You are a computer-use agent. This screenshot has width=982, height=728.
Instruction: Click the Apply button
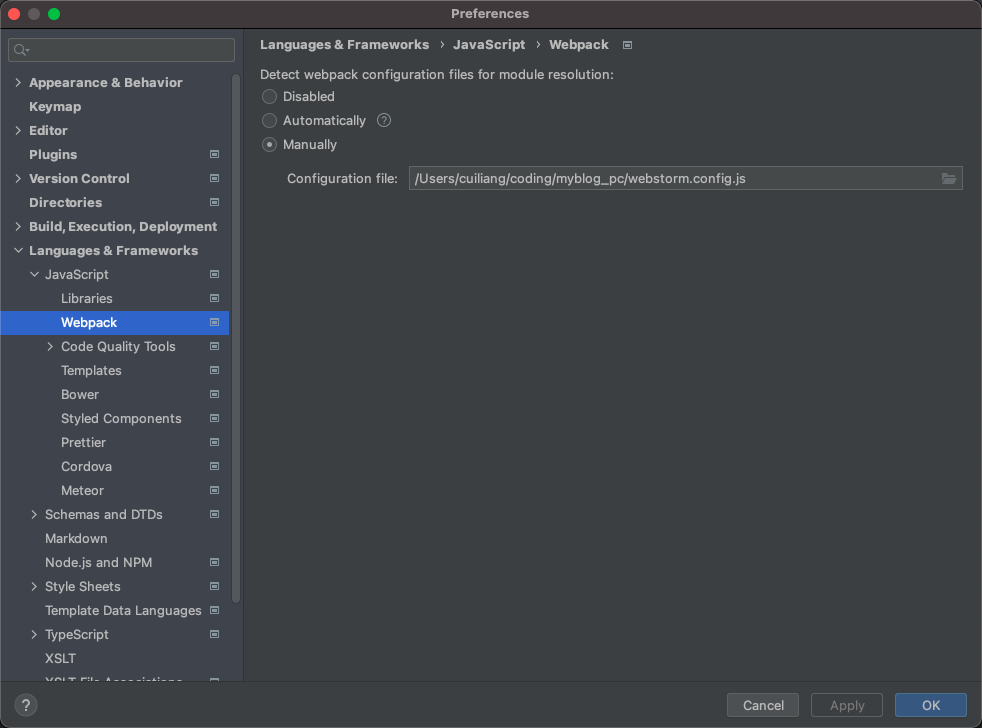(x=847, y=705)
